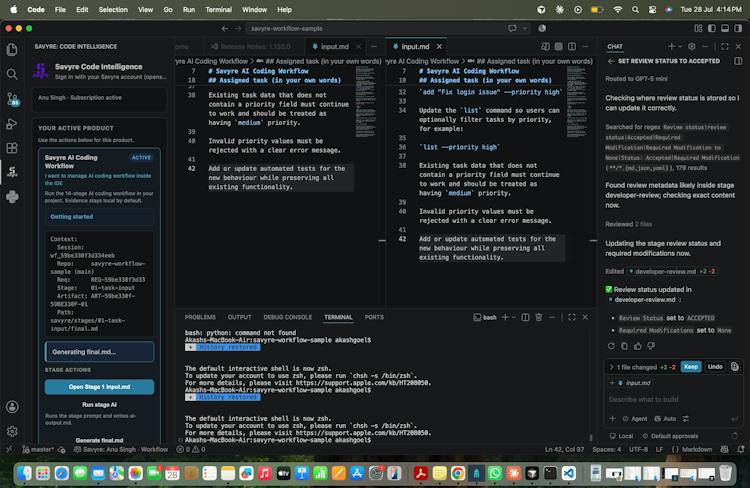Click Ln 42, Col 97 in status bar
Viewport: 750px width, 488px height.
point(564,449)
